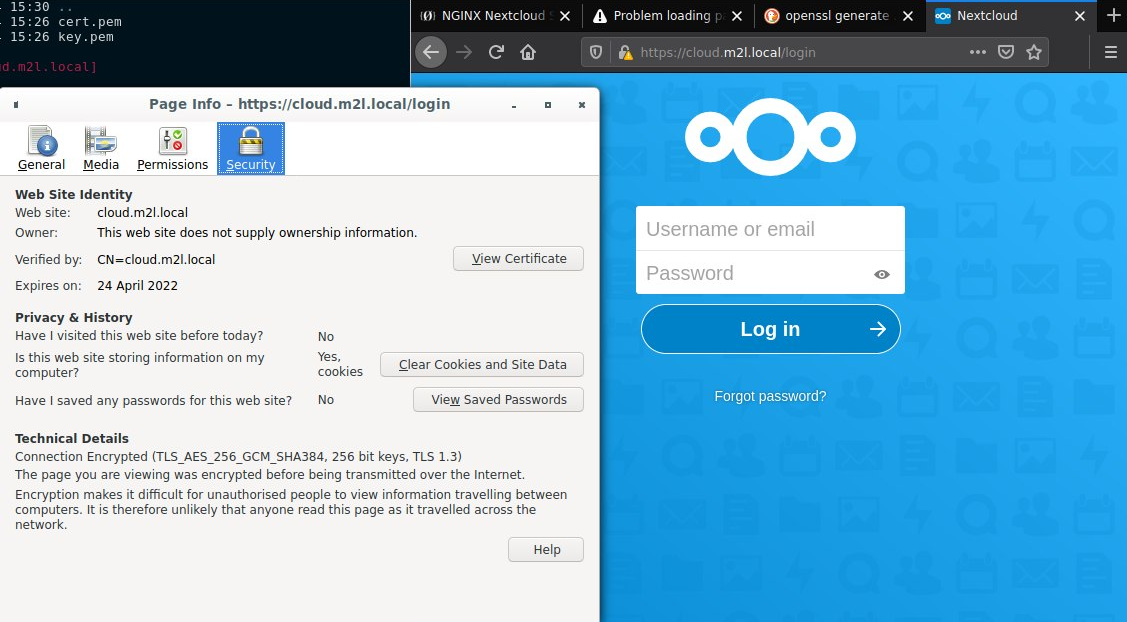Click the General tab page icon

[42, 140]
